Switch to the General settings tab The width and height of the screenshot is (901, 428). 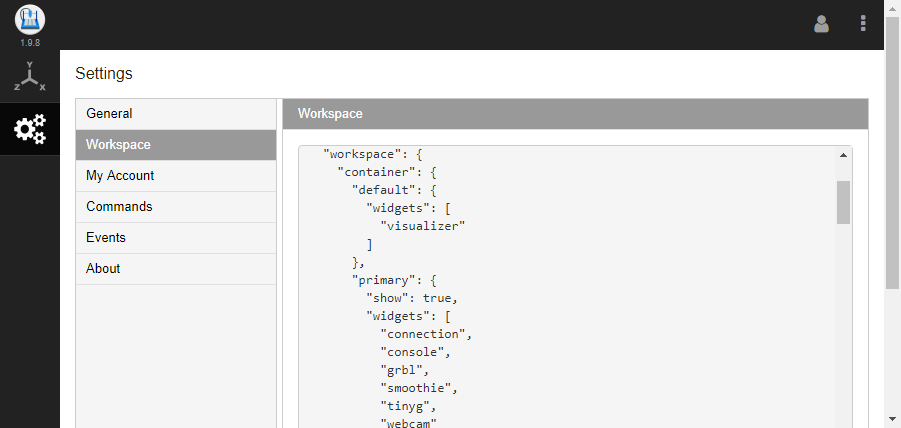click(176, 114)
